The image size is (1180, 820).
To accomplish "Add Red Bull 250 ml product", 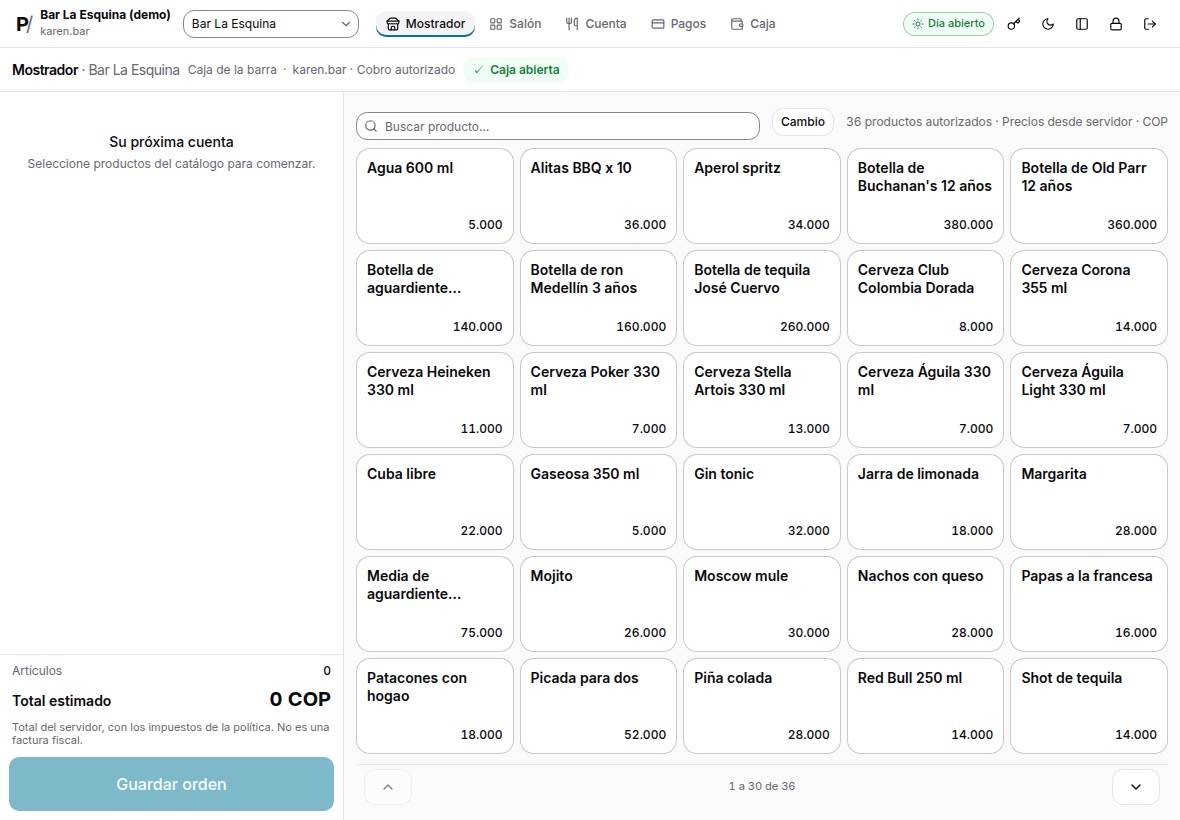I will pos(926,706).
